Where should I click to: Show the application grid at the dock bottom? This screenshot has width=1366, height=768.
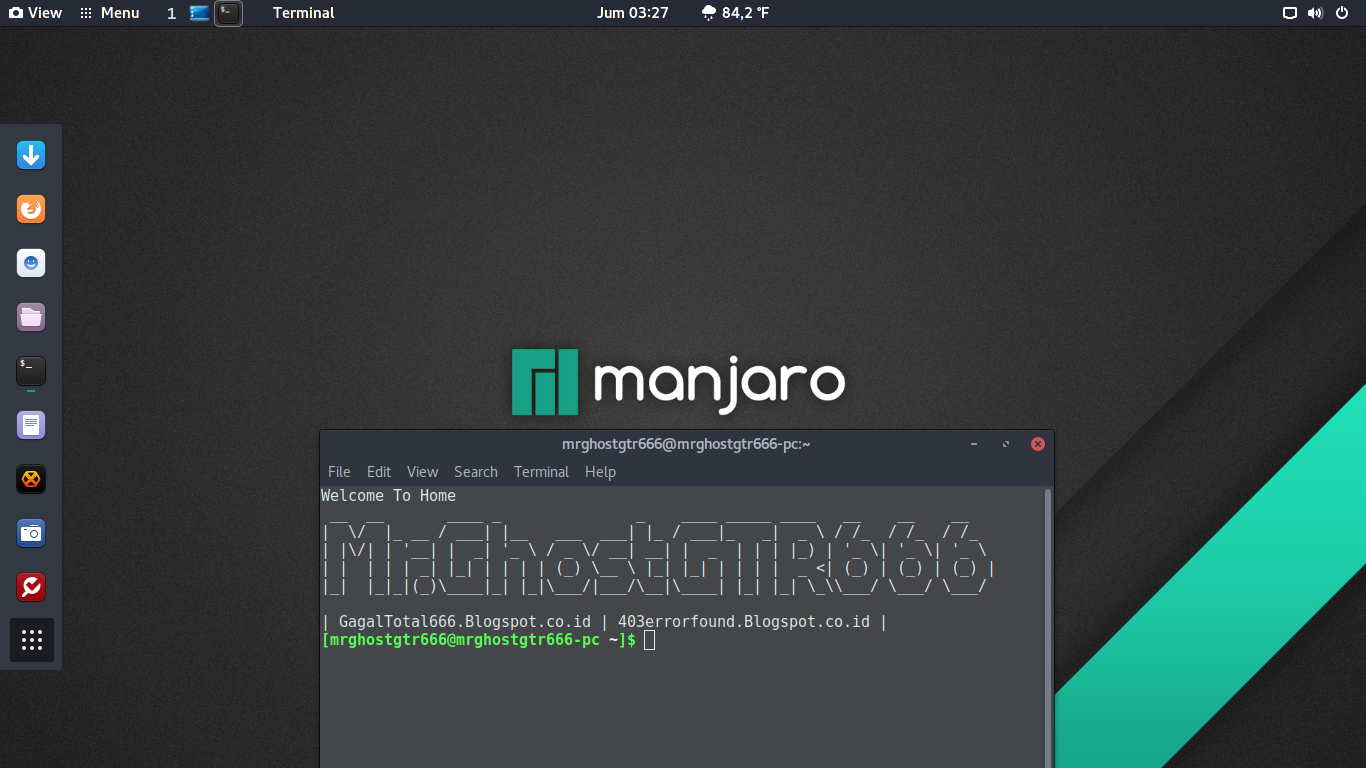pos(31,640)
